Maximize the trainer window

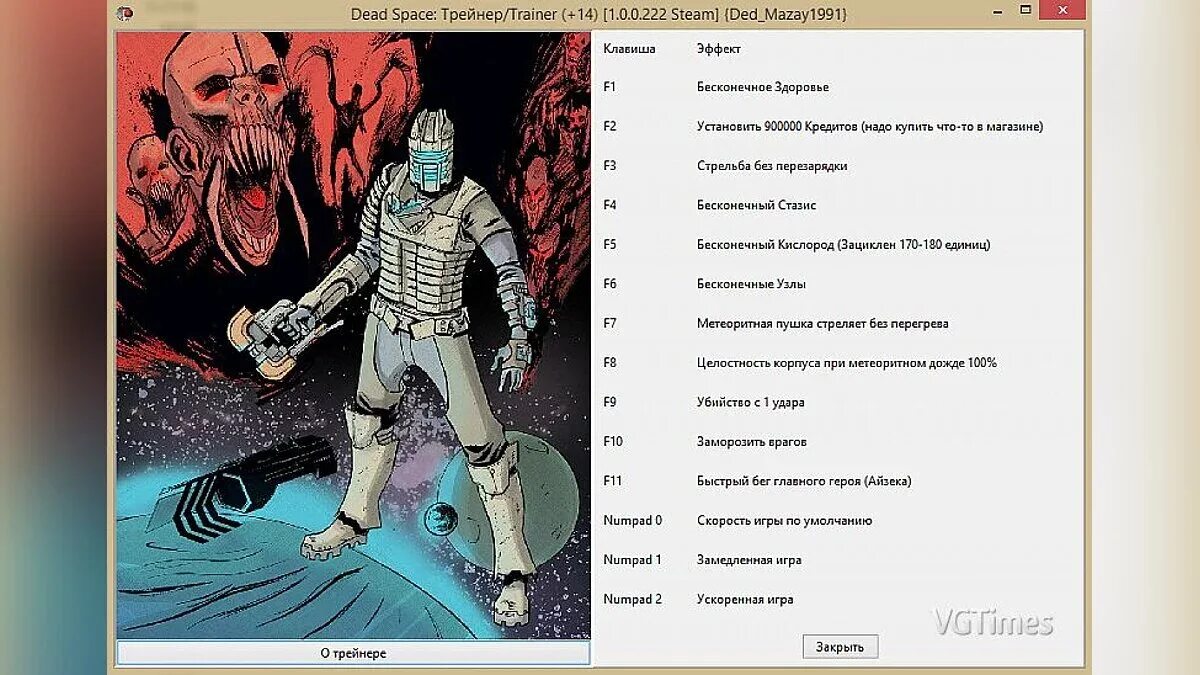1025,12
